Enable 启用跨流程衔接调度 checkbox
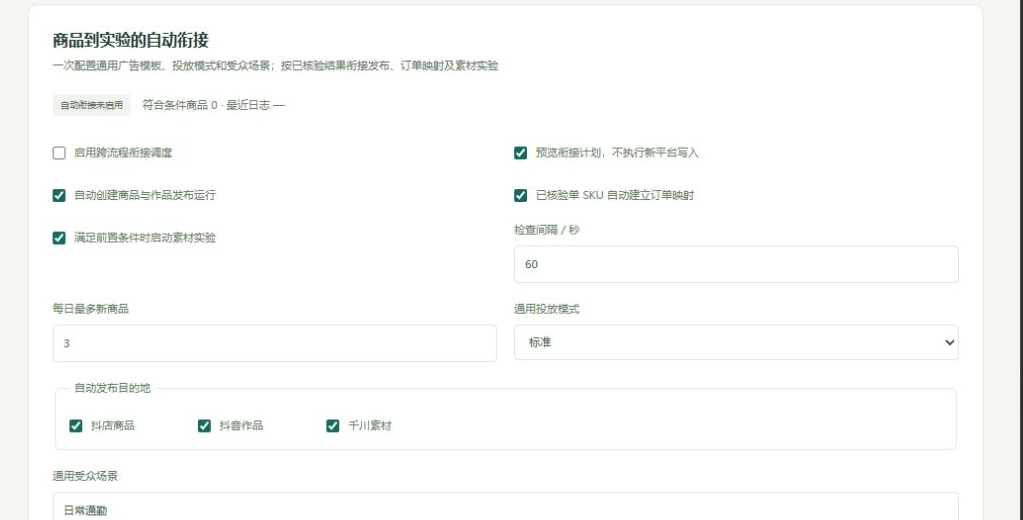The width and height of the screenshot is (1023, 520). point(59,153)
